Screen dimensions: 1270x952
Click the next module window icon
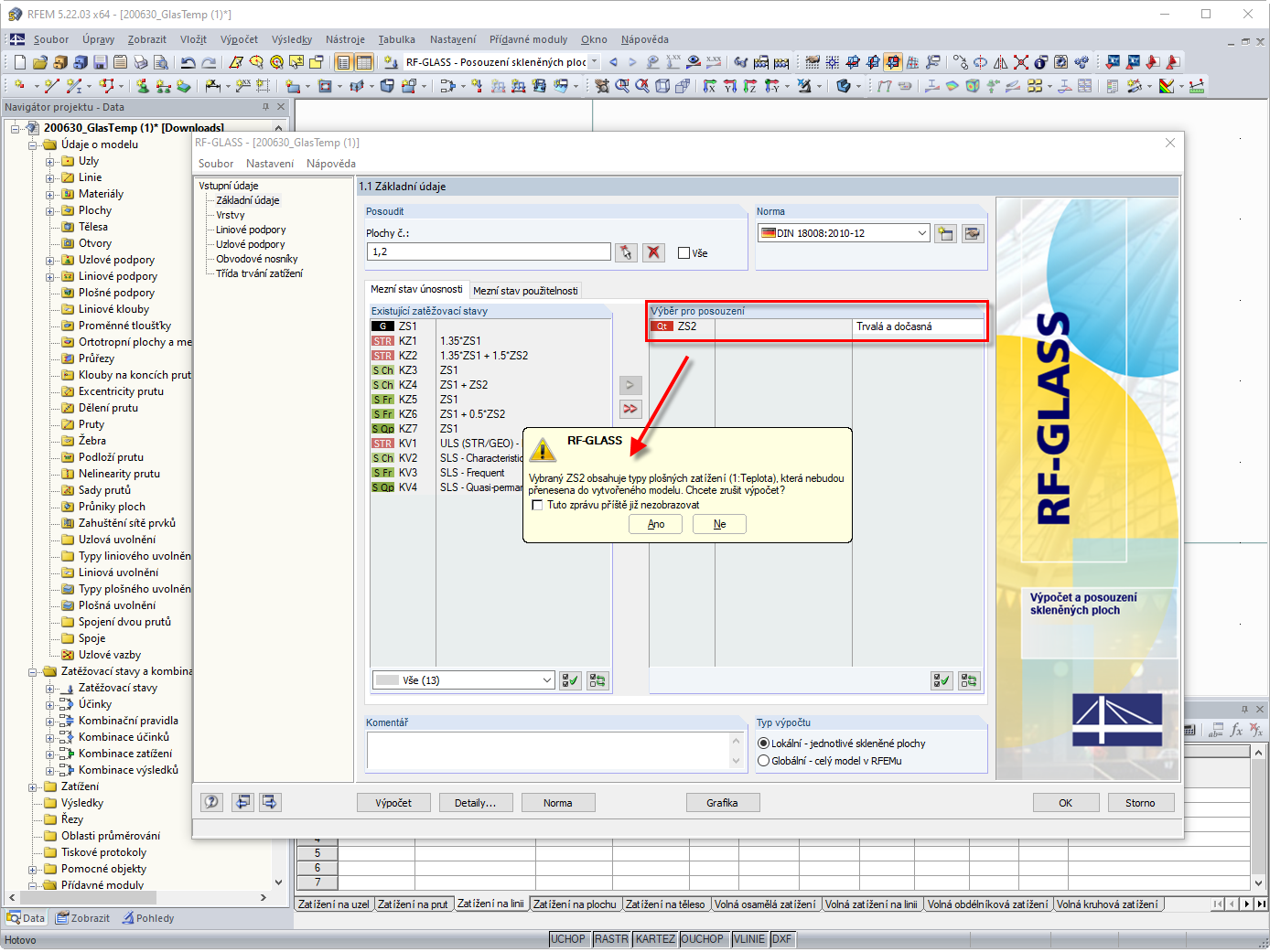click(x=270, y=802)
